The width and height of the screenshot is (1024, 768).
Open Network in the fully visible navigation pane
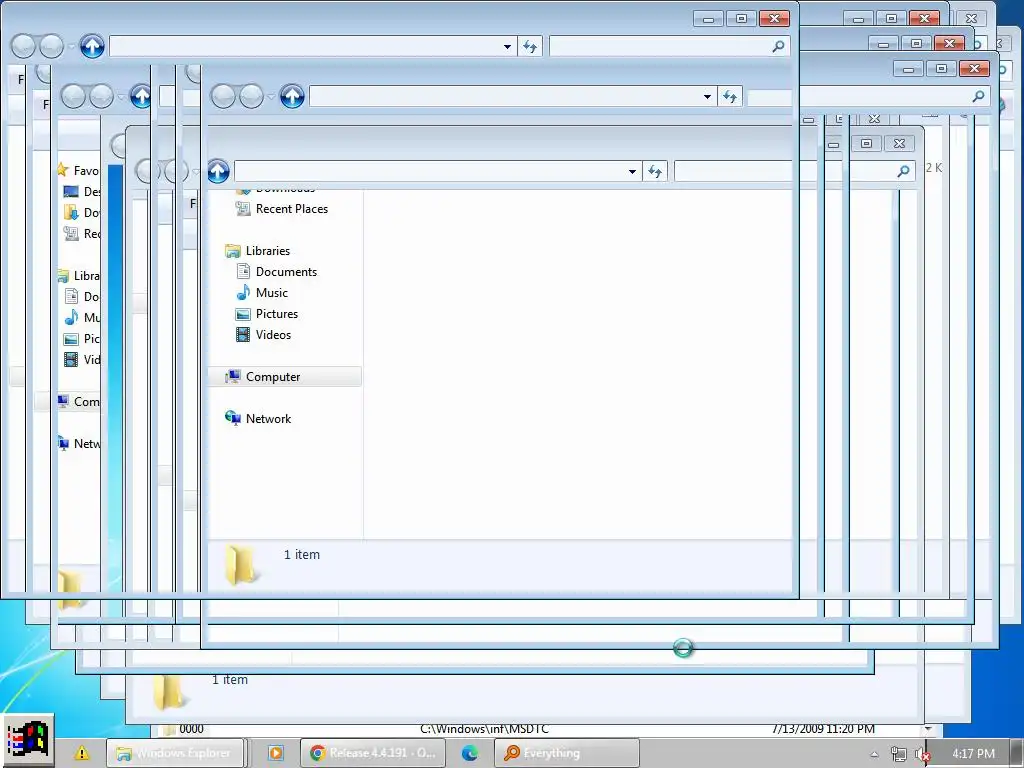pos(258,419)
